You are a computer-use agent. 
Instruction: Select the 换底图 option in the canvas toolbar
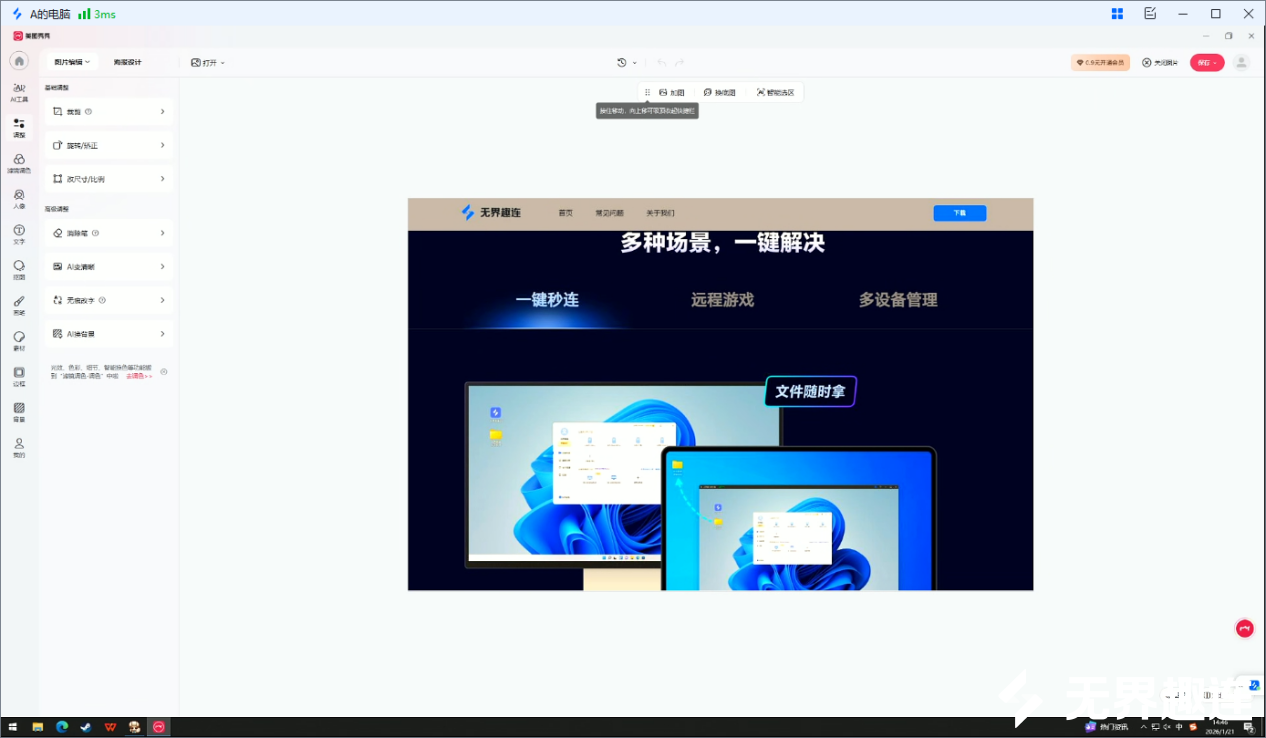720,91
